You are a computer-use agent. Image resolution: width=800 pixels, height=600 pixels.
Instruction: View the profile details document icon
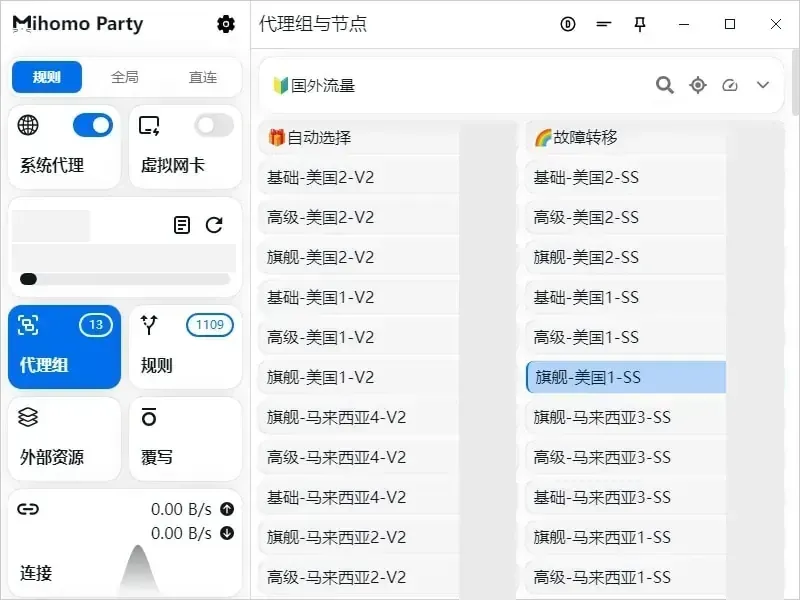click(182, 225)
